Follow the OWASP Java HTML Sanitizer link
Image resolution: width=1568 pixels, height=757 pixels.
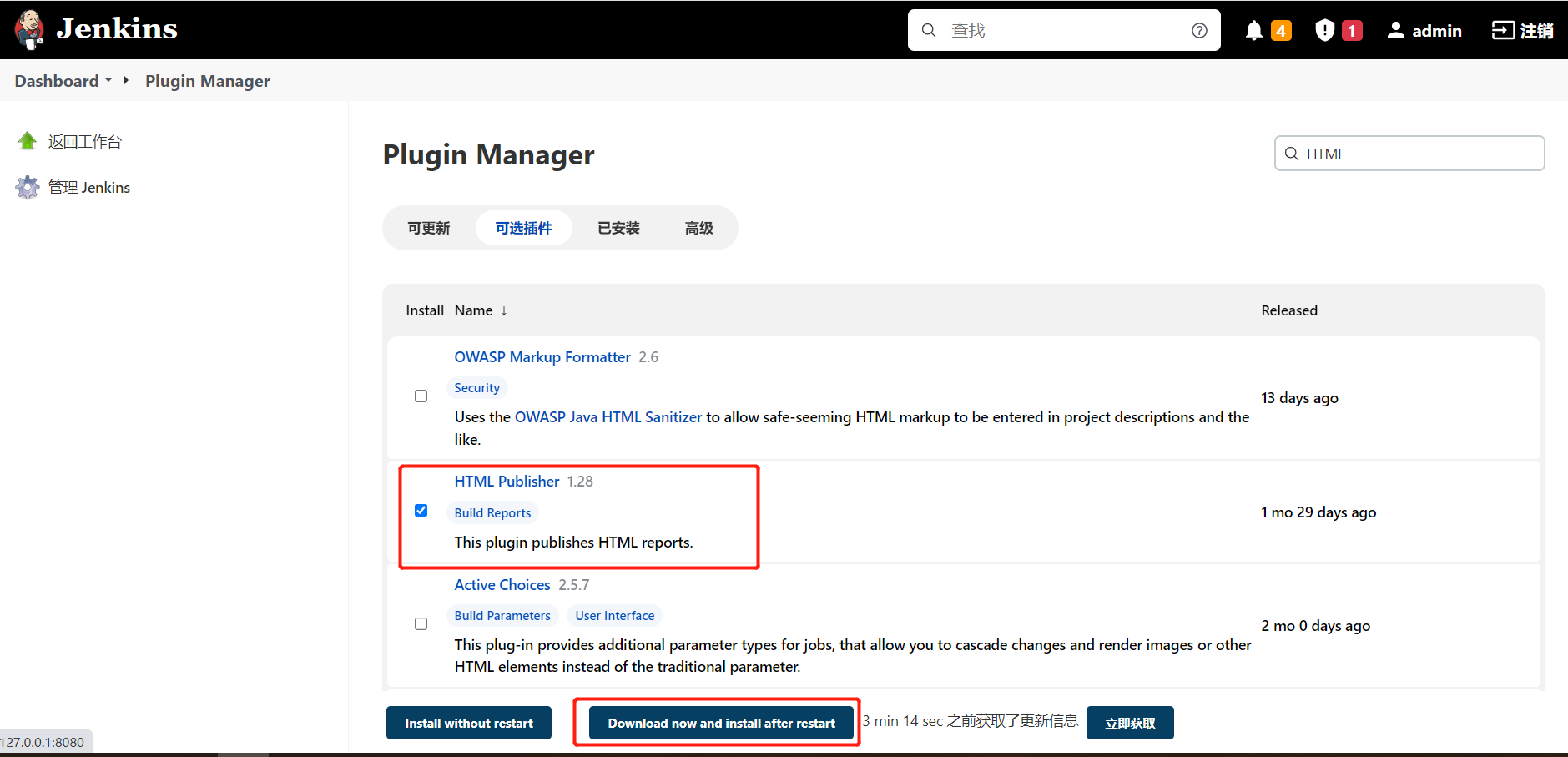pyautogui.click(x=608, y=417)
